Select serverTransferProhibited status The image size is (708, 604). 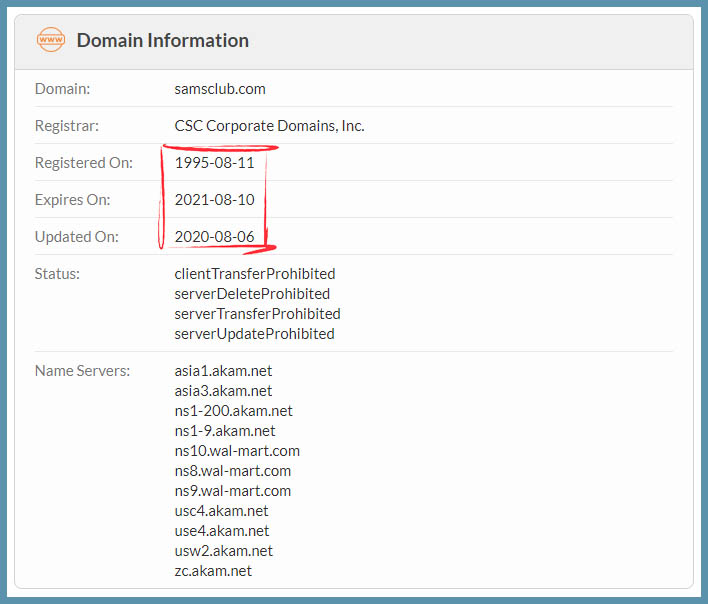(257, 314)
